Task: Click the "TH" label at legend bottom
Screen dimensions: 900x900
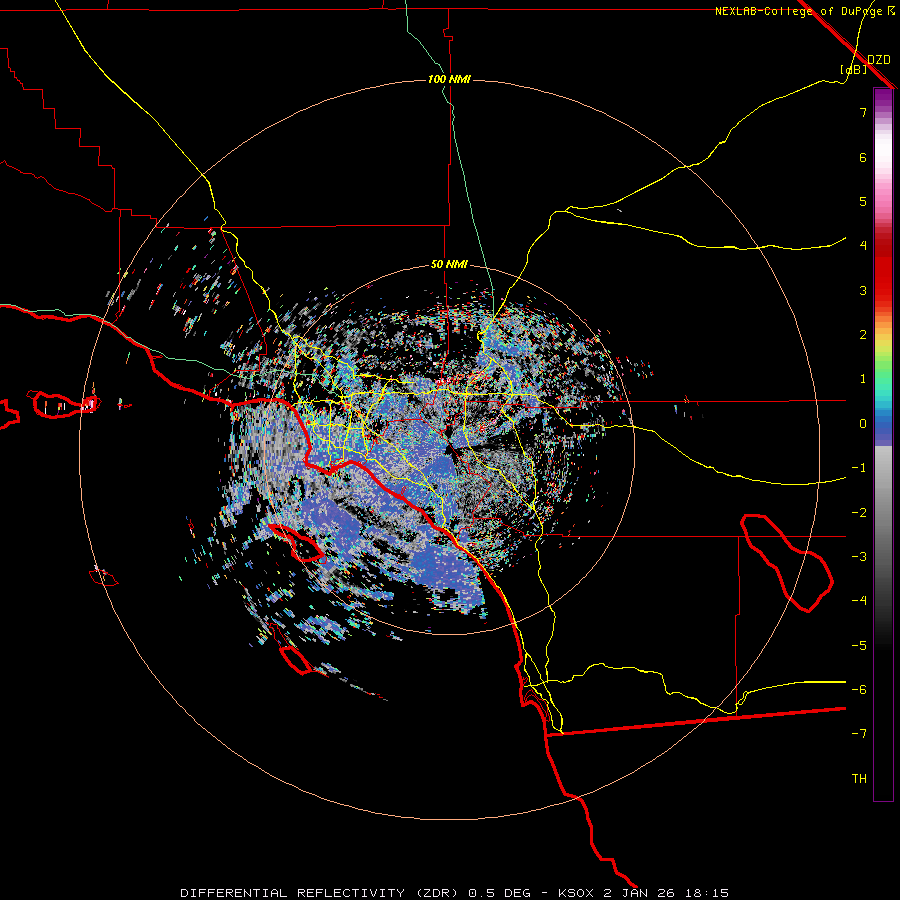Action: (859, 778)
